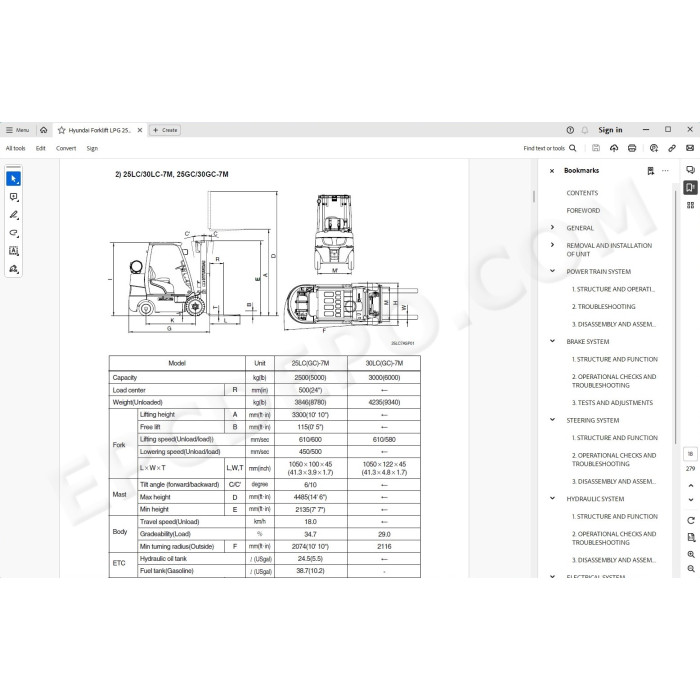
Task: Expand REMOVAL AND INSTALLATION OF UNIT bookmark
Action: tap(552, 245)
